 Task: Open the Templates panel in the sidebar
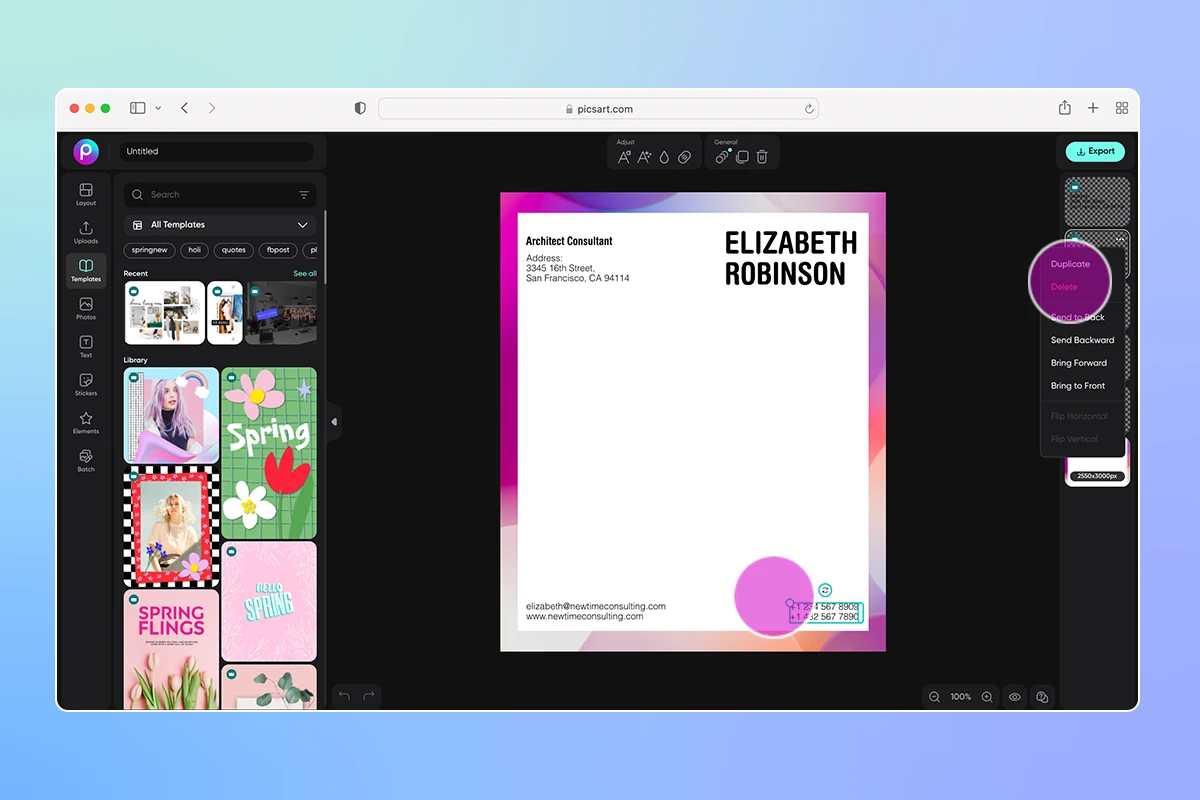pyautogui.click(x=86, y=268)
